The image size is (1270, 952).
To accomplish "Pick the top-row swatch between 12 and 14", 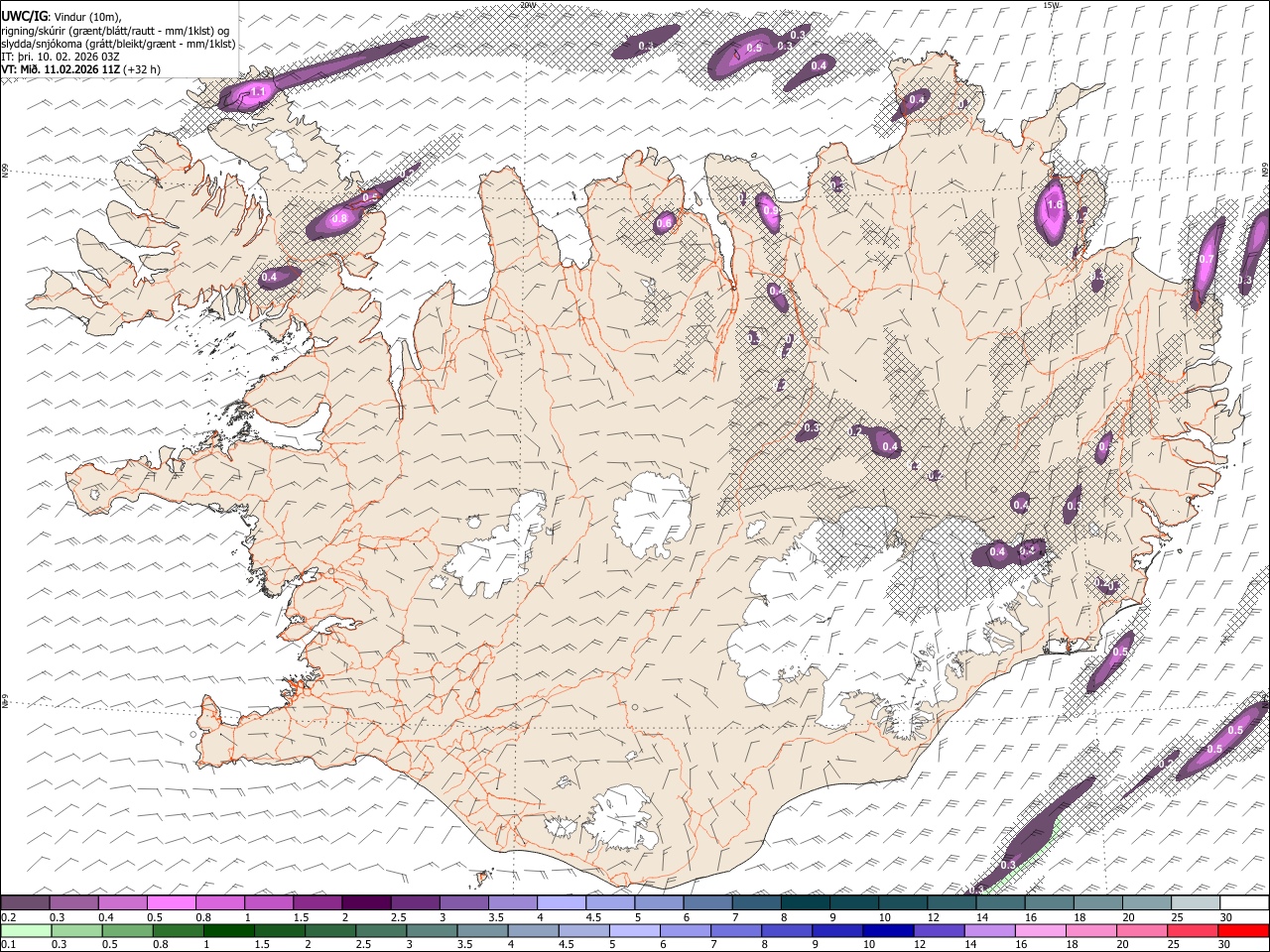I will pyautogui.click(x=952, y=902).
